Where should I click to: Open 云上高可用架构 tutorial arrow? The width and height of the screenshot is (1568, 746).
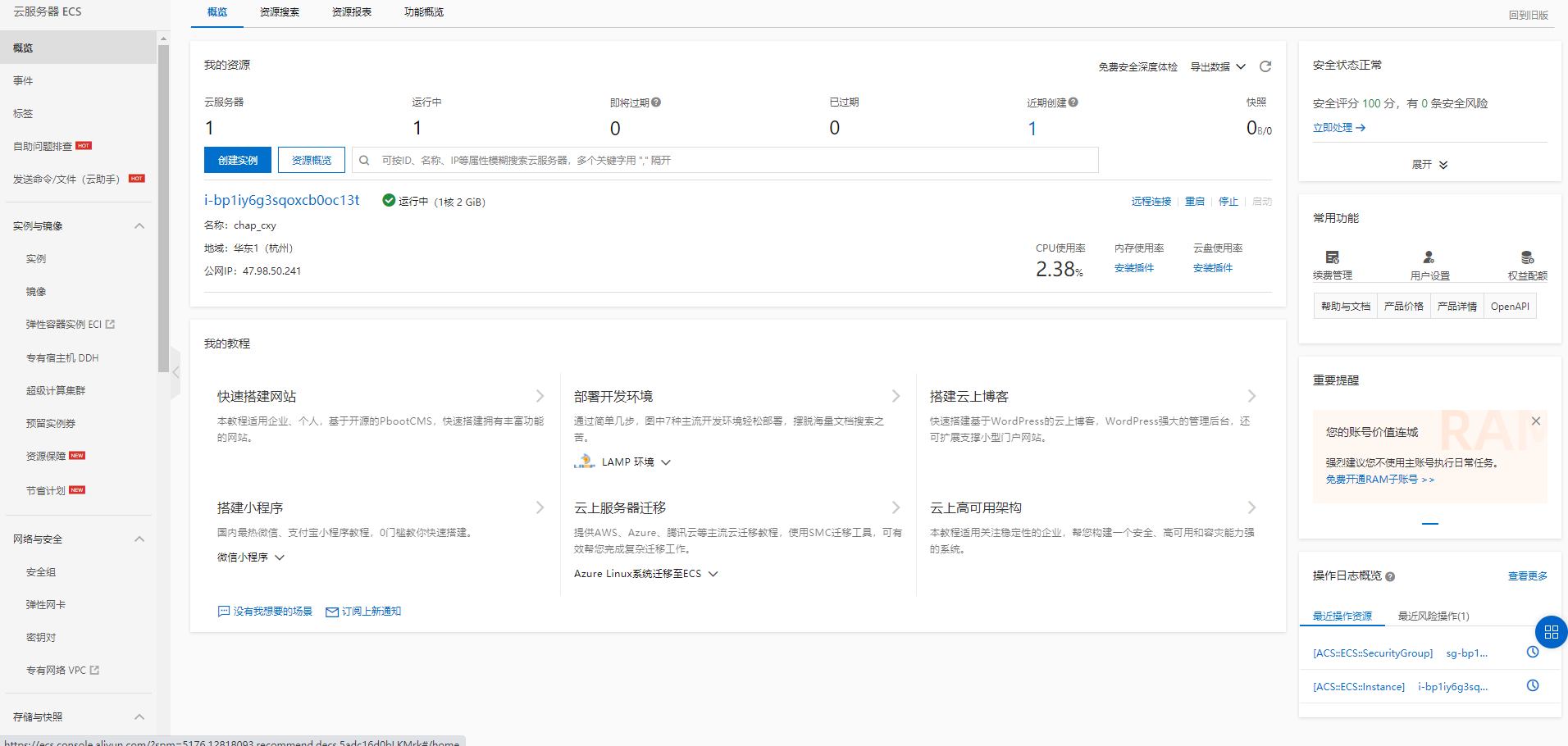coord(1251,507)
